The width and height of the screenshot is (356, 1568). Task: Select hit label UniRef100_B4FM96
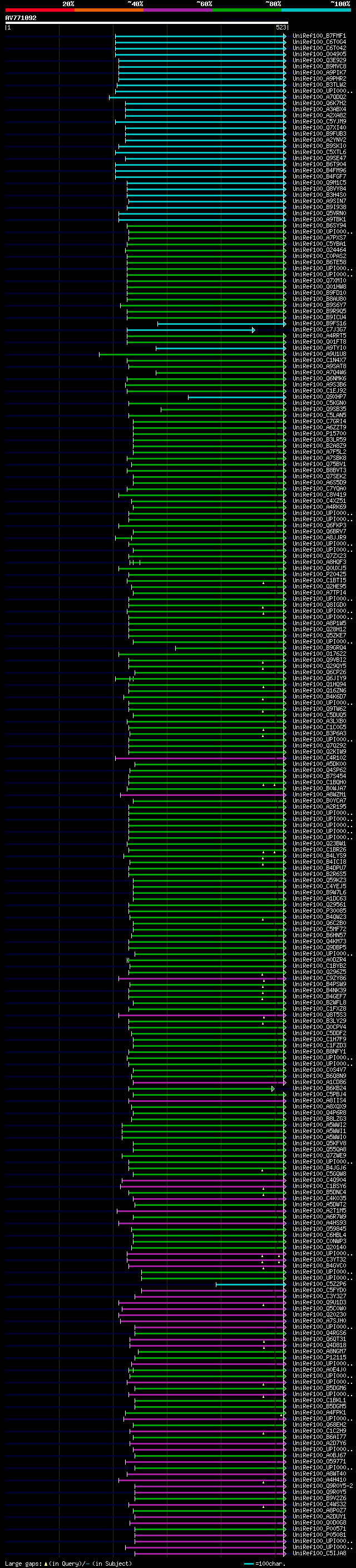pos(319,170)
